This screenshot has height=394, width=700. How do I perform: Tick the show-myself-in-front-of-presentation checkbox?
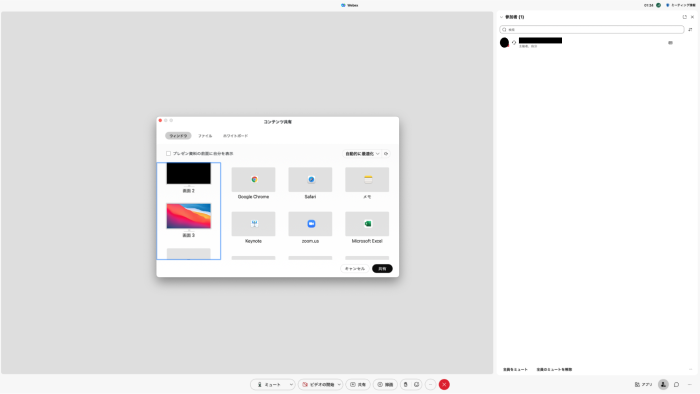[x=168, y=153]
